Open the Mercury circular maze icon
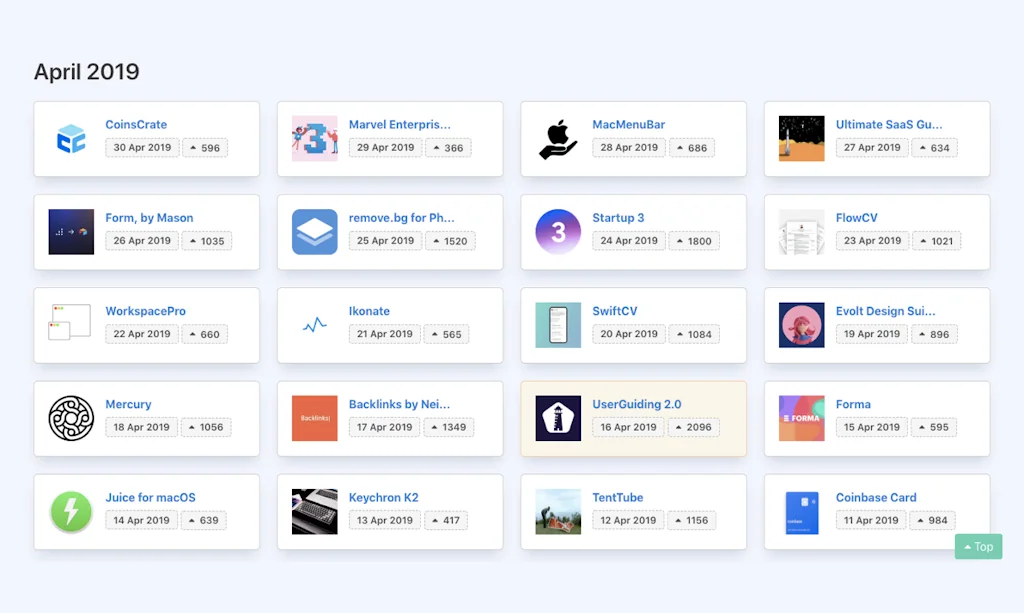 (x=71, y=418)
